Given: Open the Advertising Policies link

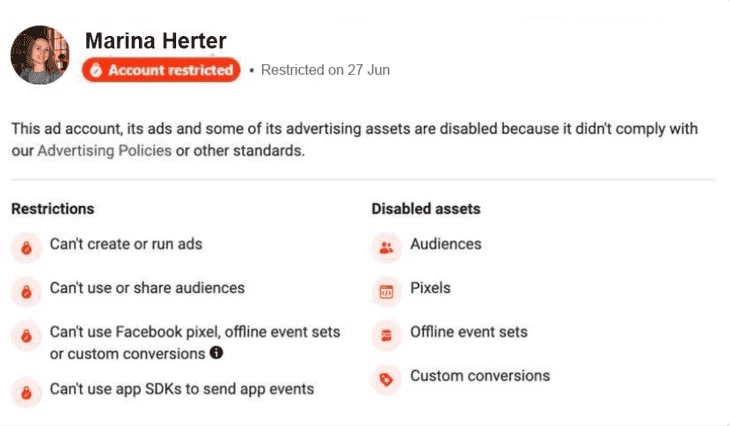Looking at the screenshot, I should click(x=104, y=151).
